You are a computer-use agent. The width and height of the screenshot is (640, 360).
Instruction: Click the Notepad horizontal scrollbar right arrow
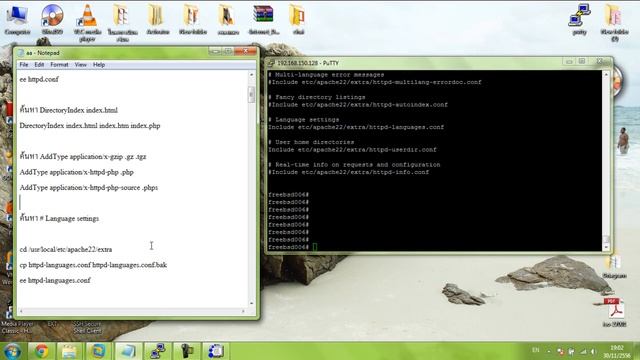click(243, 311)
